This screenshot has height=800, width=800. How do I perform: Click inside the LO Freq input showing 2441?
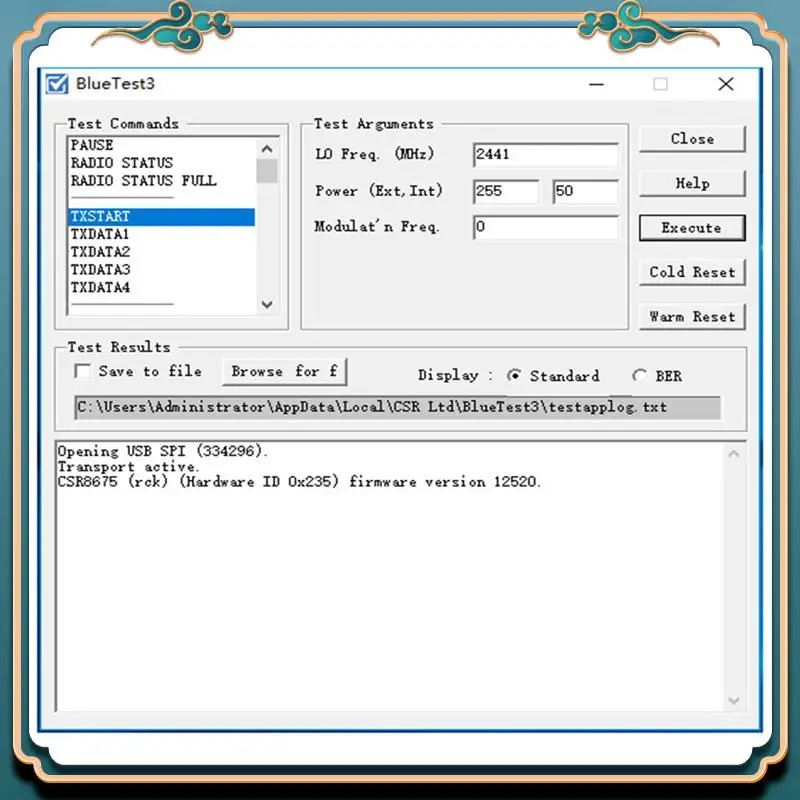click(545, 155)
